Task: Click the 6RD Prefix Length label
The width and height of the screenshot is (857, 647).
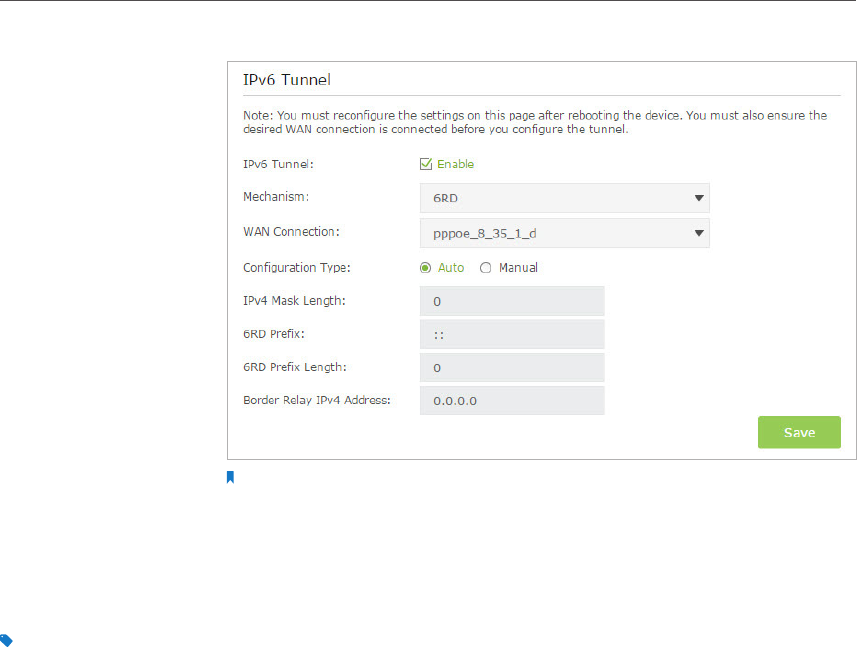Action: (297, 367)
